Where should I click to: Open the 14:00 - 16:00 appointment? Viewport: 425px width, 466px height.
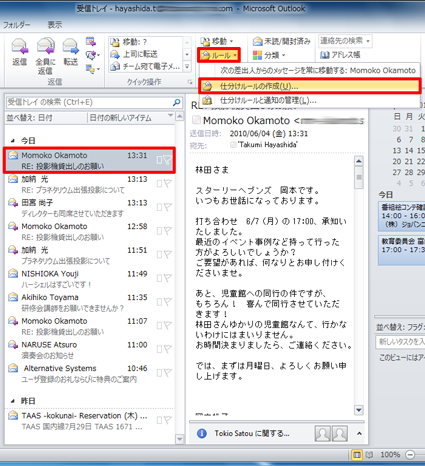pyautogui.click(x=401, y=216)
